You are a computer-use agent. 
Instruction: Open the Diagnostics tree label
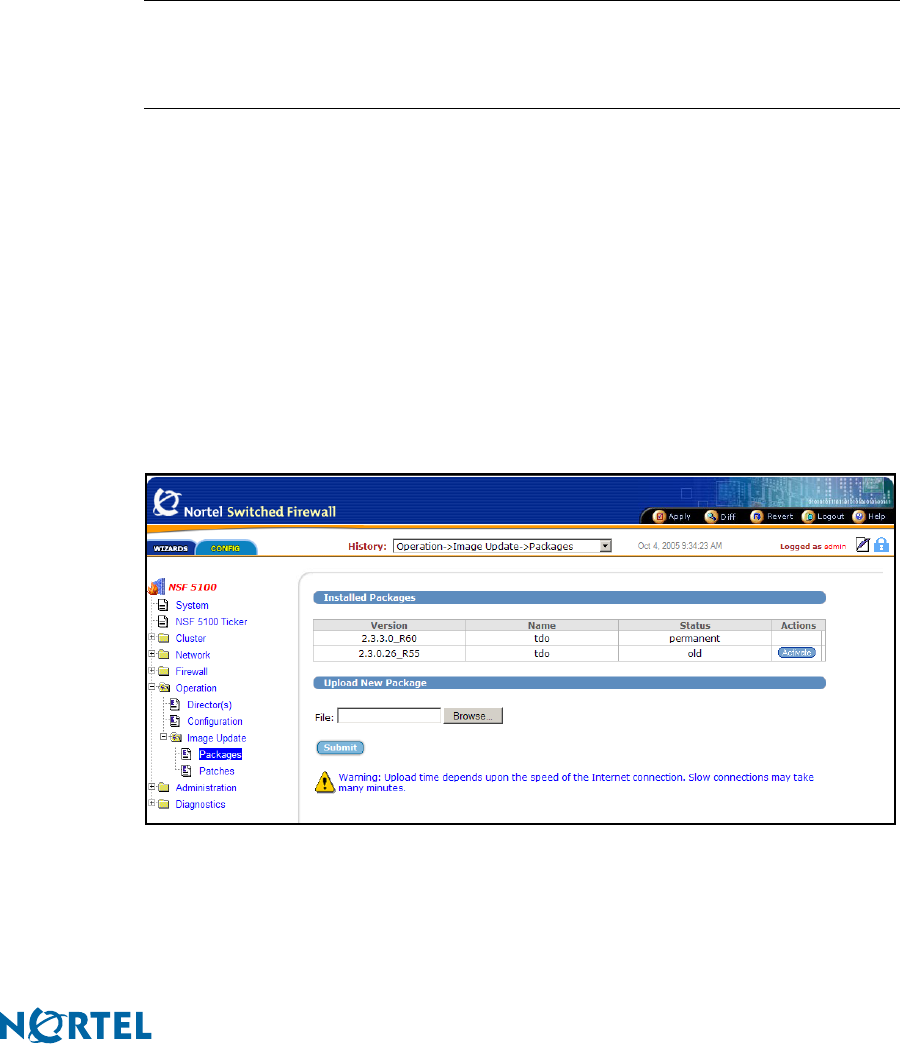pyautogui.click(x=200, y=804)
